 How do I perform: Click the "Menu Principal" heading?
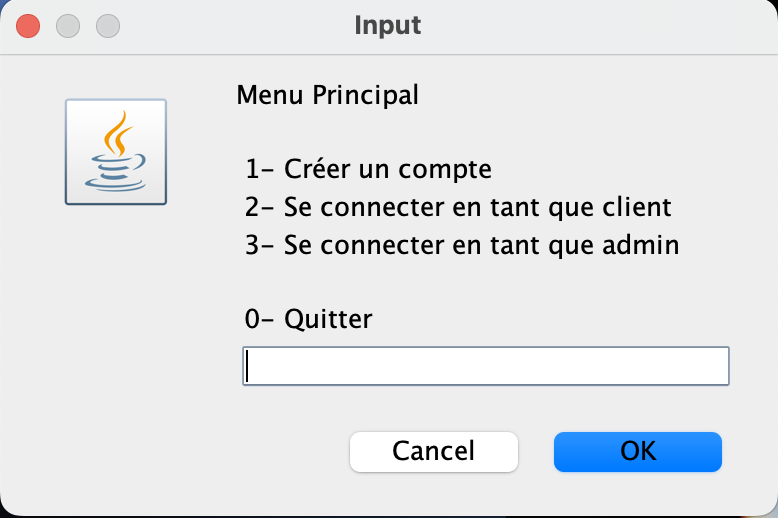(327, 96)
